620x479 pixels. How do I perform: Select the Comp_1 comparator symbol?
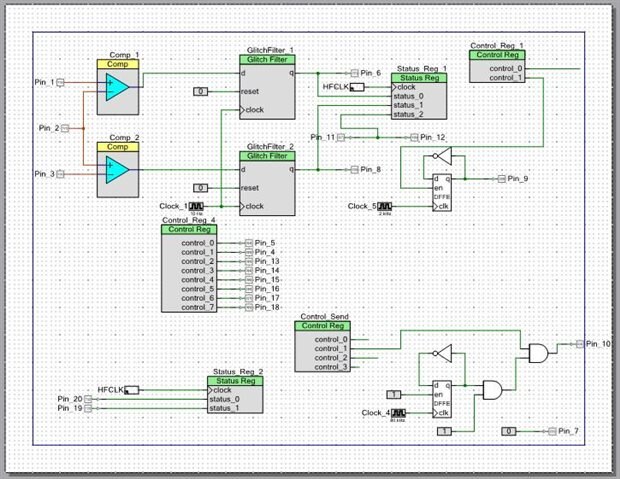click(118, 87)
